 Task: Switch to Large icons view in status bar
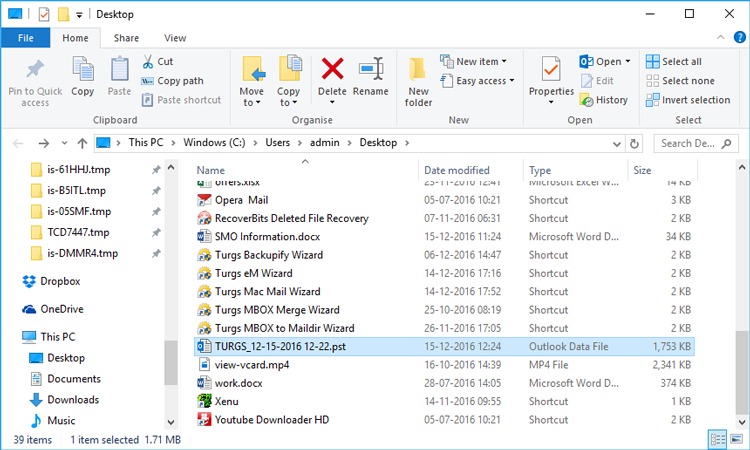(737, 439)
